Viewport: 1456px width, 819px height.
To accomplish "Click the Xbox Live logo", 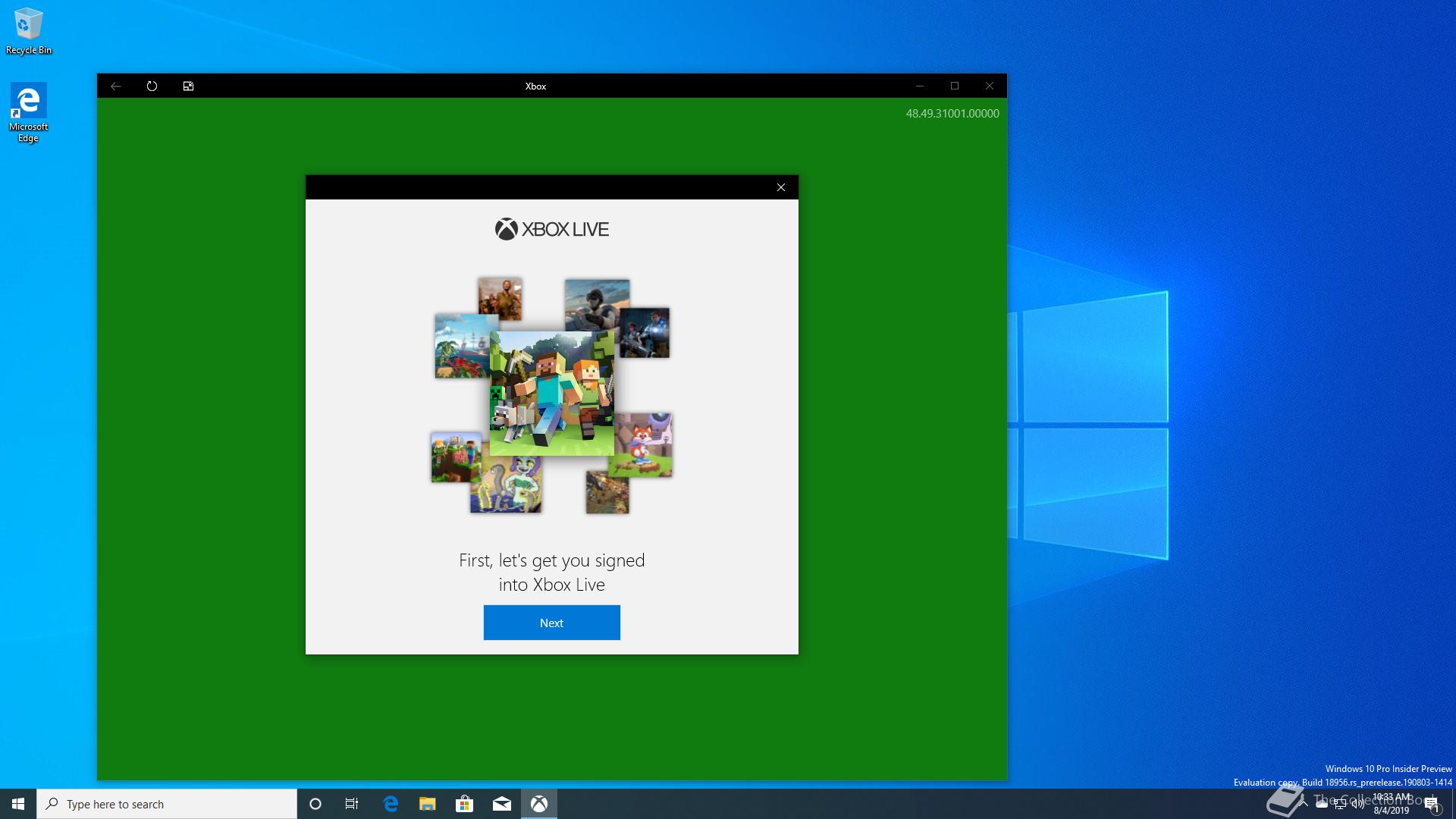I will tap(551, 229).
